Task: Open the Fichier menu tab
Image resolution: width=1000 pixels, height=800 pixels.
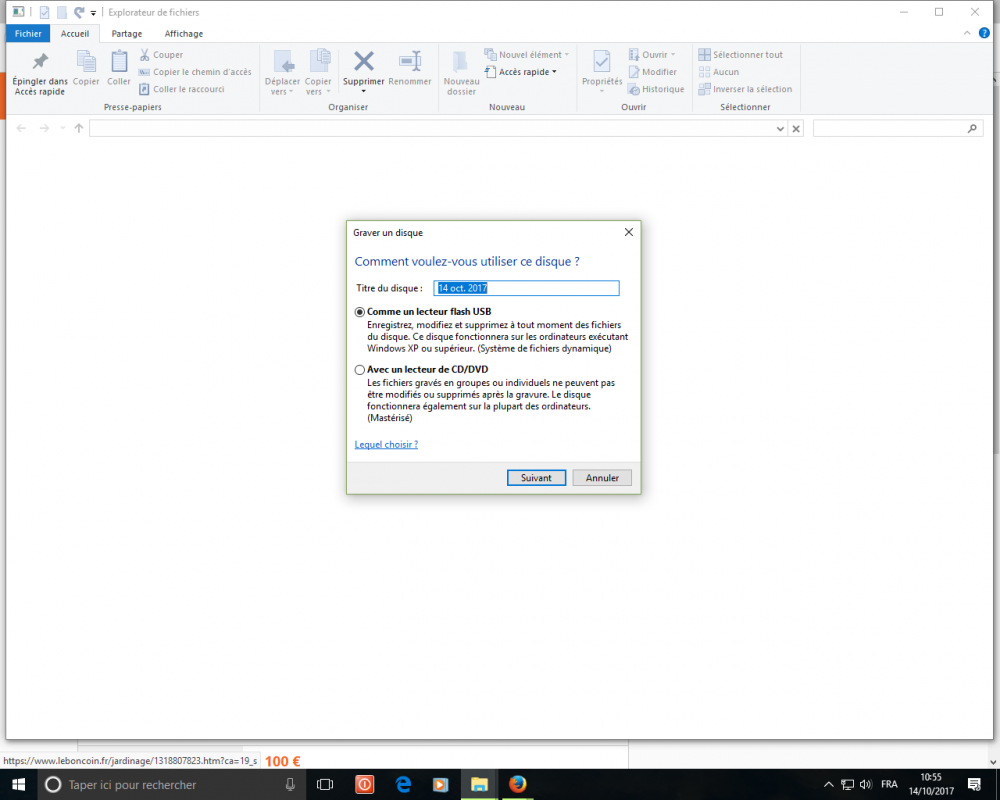Action: coord(28,34)
